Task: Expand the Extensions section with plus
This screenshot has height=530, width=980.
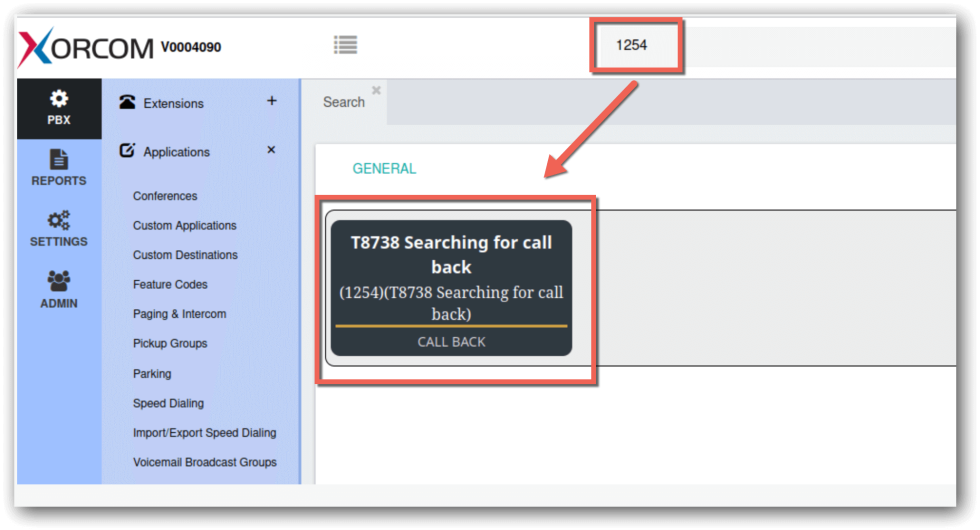Action: (x=271, y=101)
